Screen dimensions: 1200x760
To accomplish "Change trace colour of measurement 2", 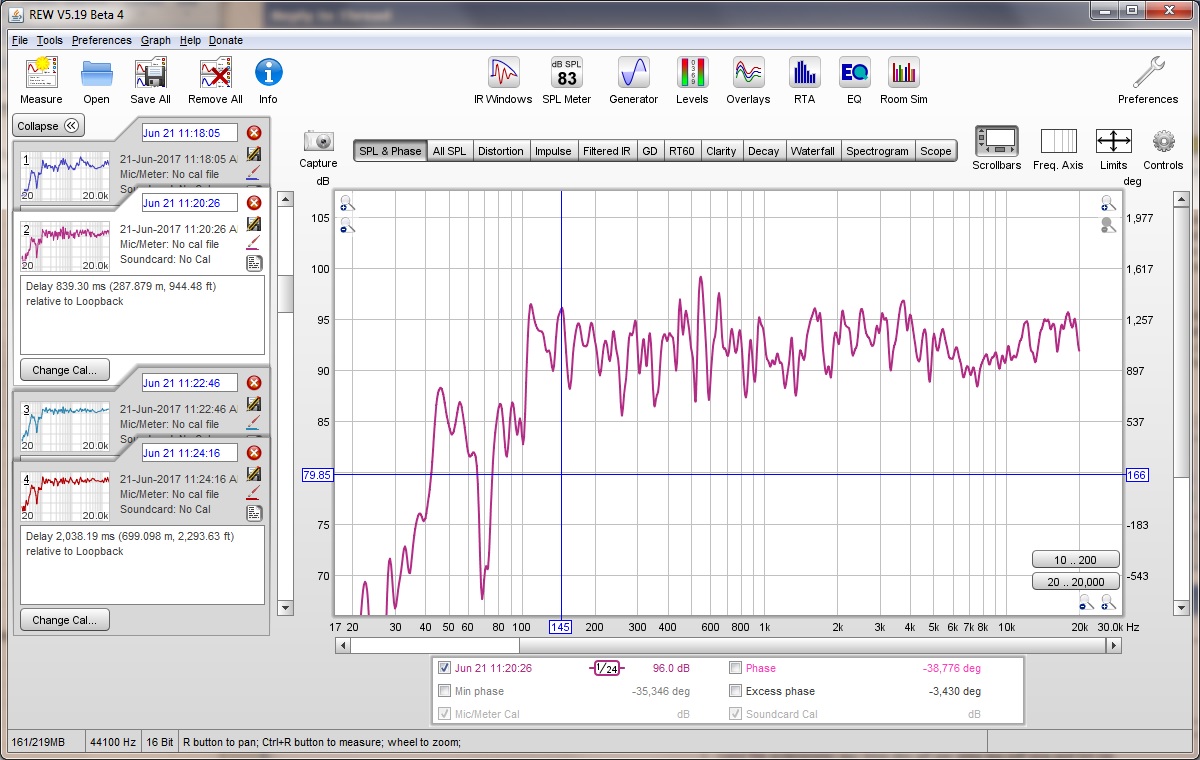I will click(254, 243).
